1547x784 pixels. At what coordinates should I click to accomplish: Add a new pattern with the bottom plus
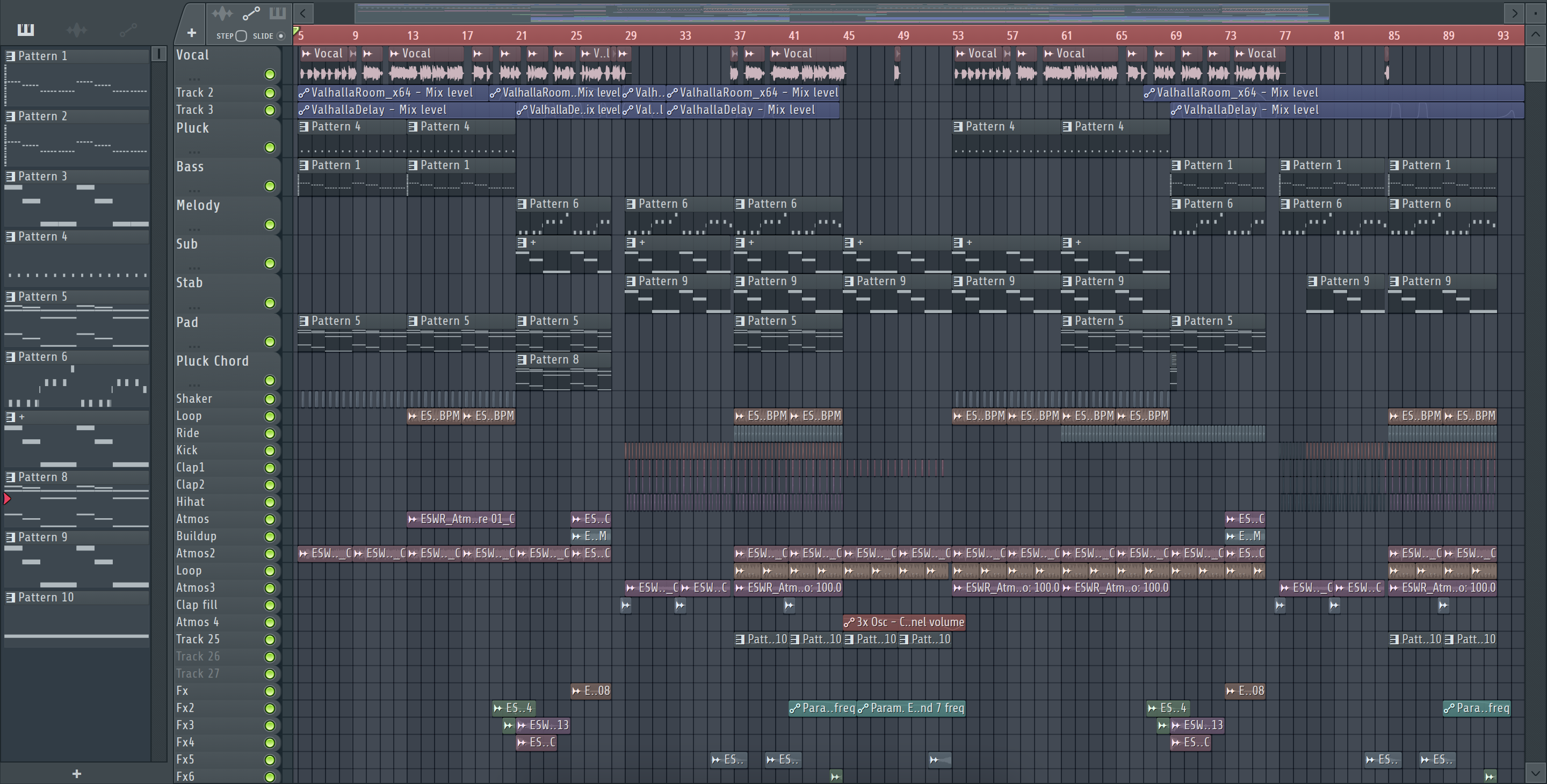[x=76, y=774]
